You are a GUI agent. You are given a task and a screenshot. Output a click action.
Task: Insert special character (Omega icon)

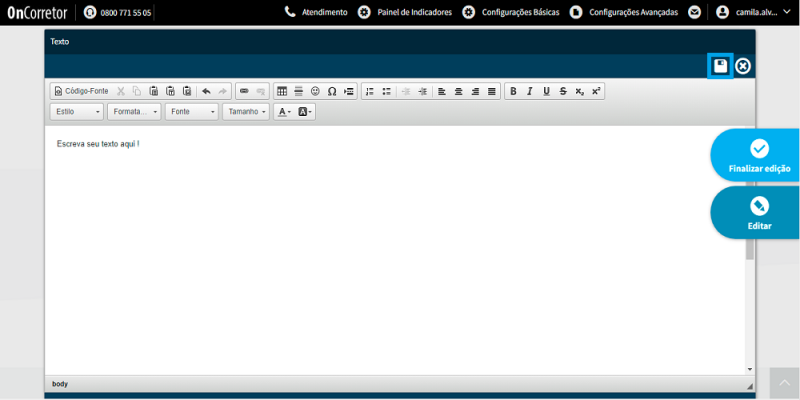click(x=332, y=91)
